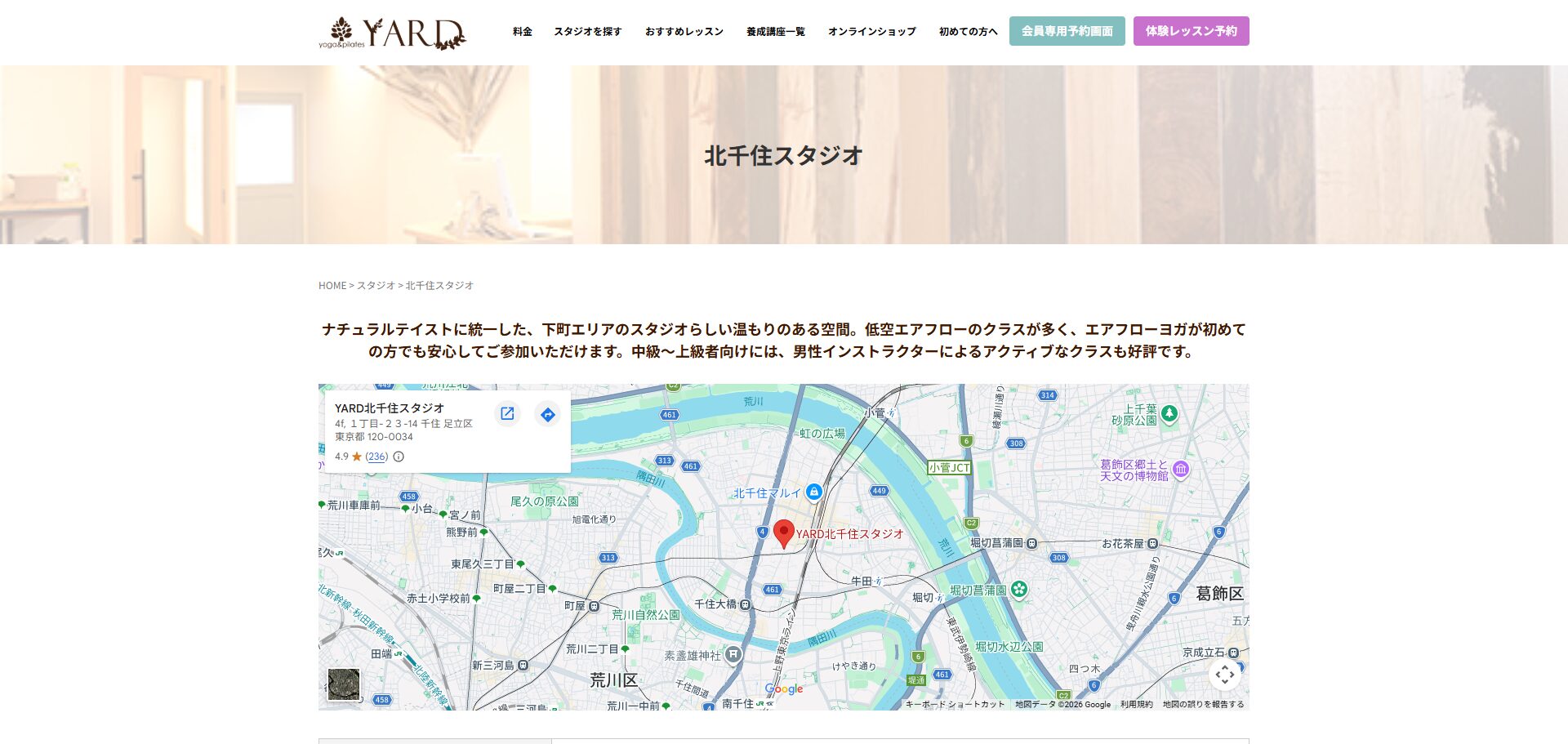Click the 京成立石 station marker

pos(1233,653)
